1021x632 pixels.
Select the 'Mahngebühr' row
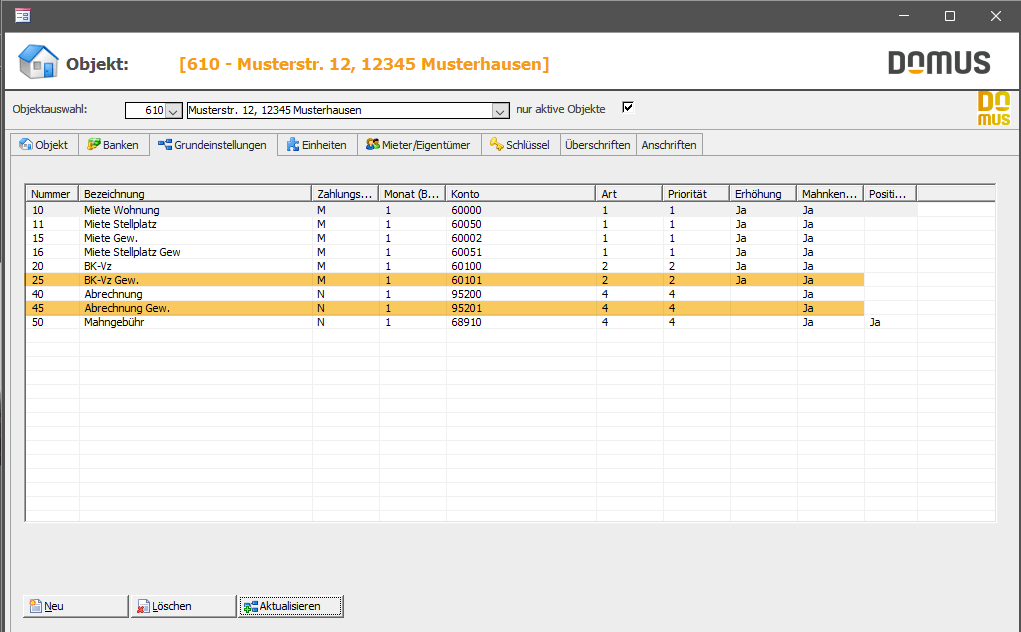tap(471, 322)
